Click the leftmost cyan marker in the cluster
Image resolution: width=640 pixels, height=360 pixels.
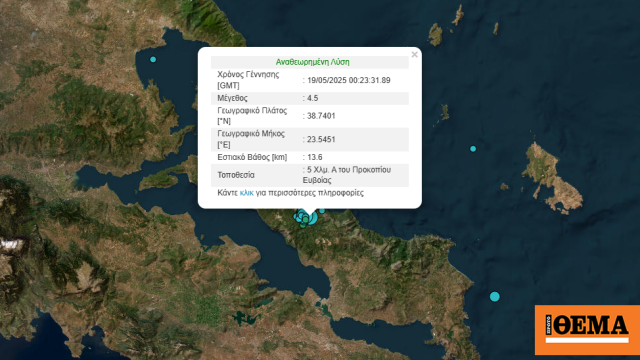pos(295,216)
